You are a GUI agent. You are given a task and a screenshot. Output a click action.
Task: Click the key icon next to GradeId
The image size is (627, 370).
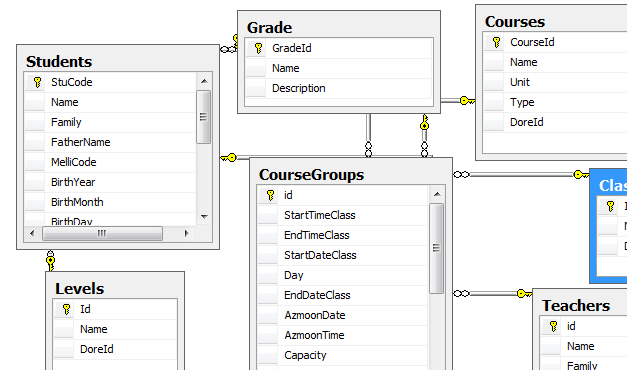258,48
